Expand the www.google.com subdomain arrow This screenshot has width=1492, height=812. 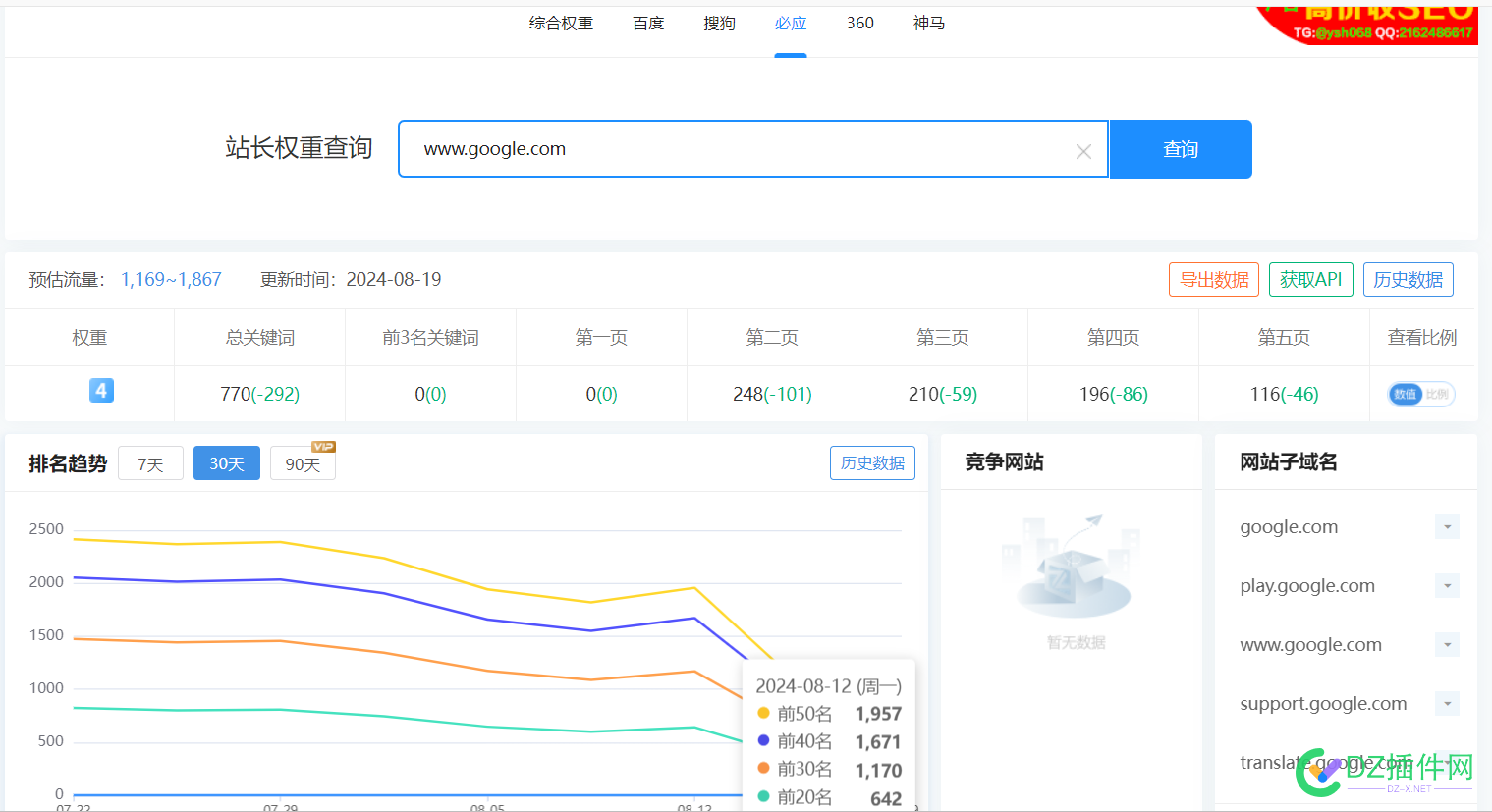click(x=1447, y=645)
